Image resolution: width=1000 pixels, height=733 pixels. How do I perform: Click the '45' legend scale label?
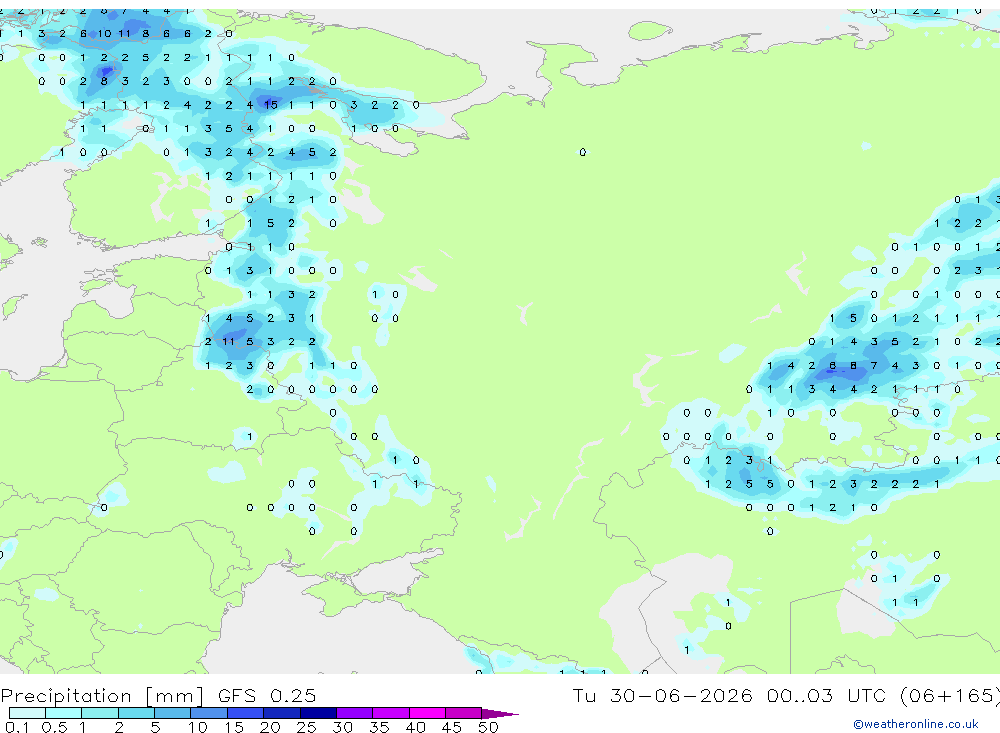452,727
